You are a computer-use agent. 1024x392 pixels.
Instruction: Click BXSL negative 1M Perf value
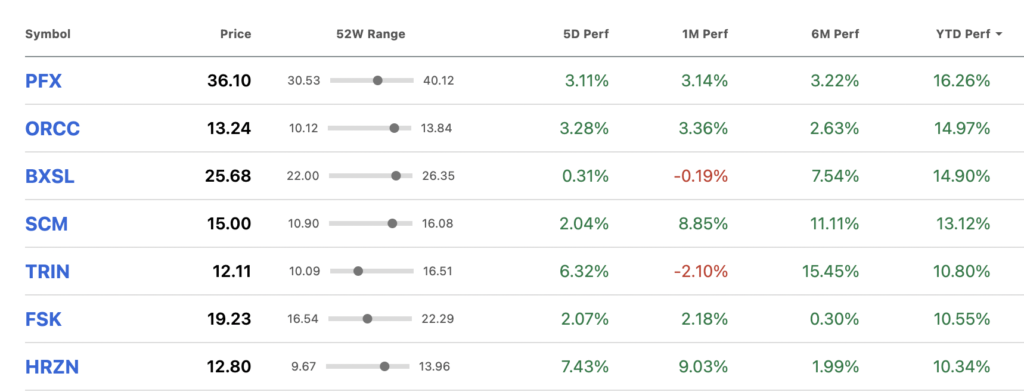click(x=701, y=176)
